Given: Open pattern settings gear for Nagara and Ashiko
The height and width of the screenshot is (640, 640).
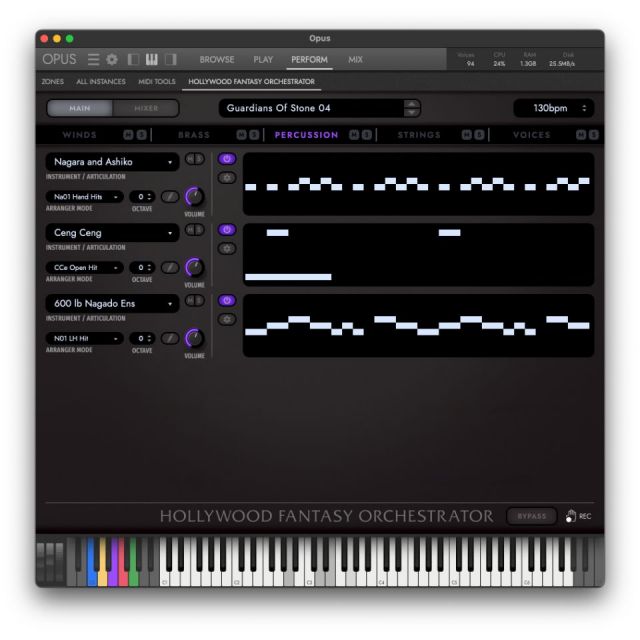Looking at the screenshot, I should [227, 178].
